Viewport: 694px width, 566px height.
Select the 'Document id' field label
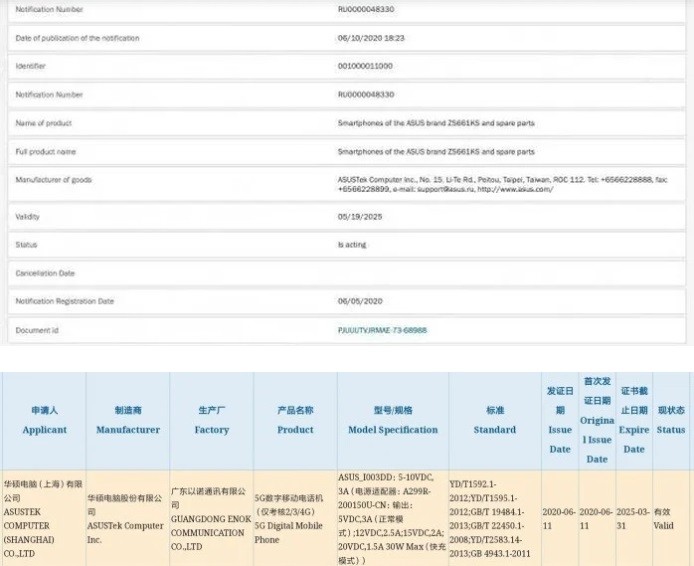[37, 330]
